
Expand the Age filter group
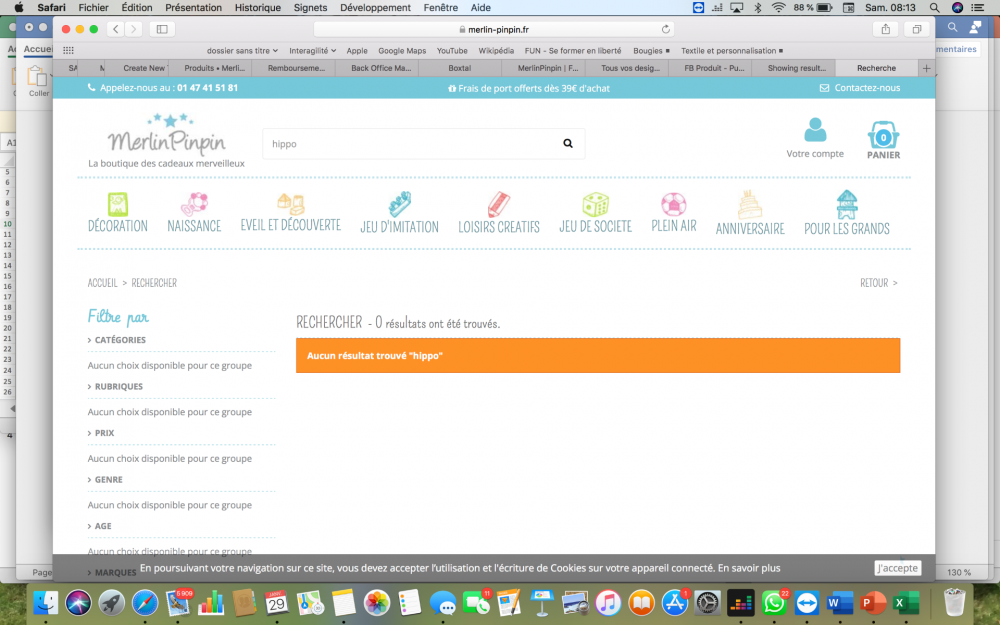point(99,526)
